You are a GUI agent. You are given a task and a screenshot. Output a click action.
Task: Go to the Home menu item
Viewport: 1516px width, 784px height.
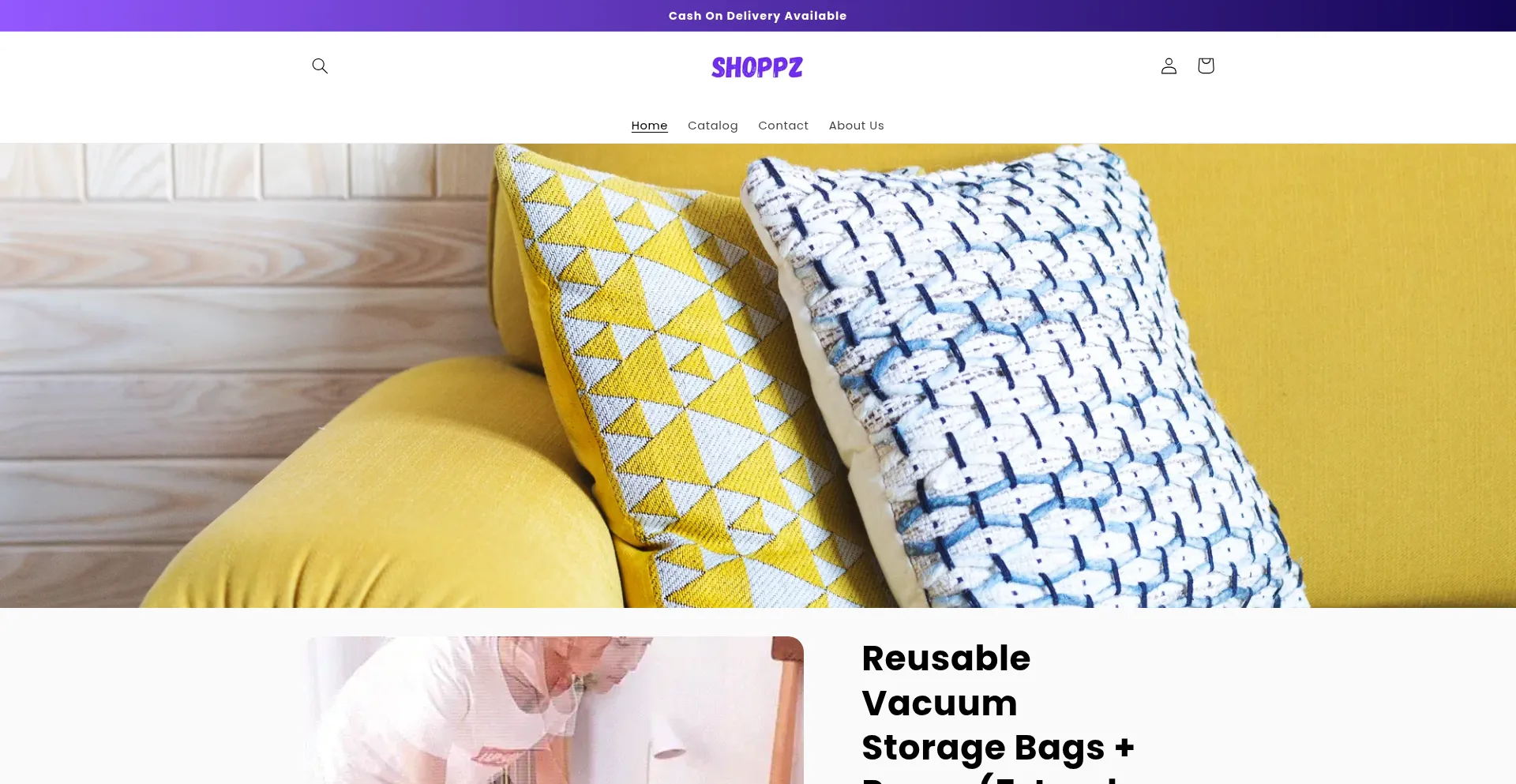click(649, 126)
